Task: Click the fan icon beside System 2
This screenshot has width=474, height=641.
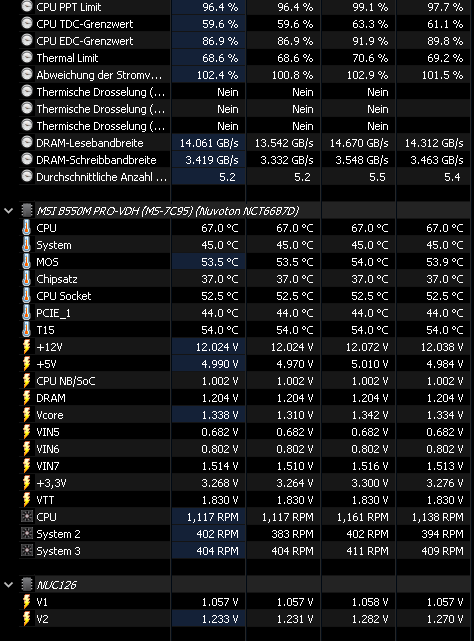Action: click(x=27, y=534)
